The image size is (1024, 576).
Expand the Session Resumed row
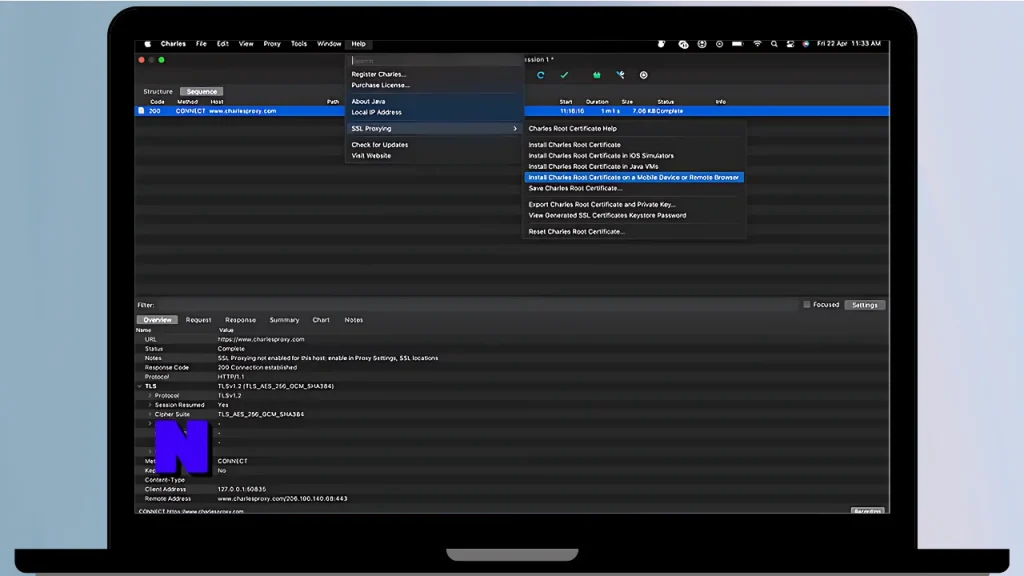[150, 405]
